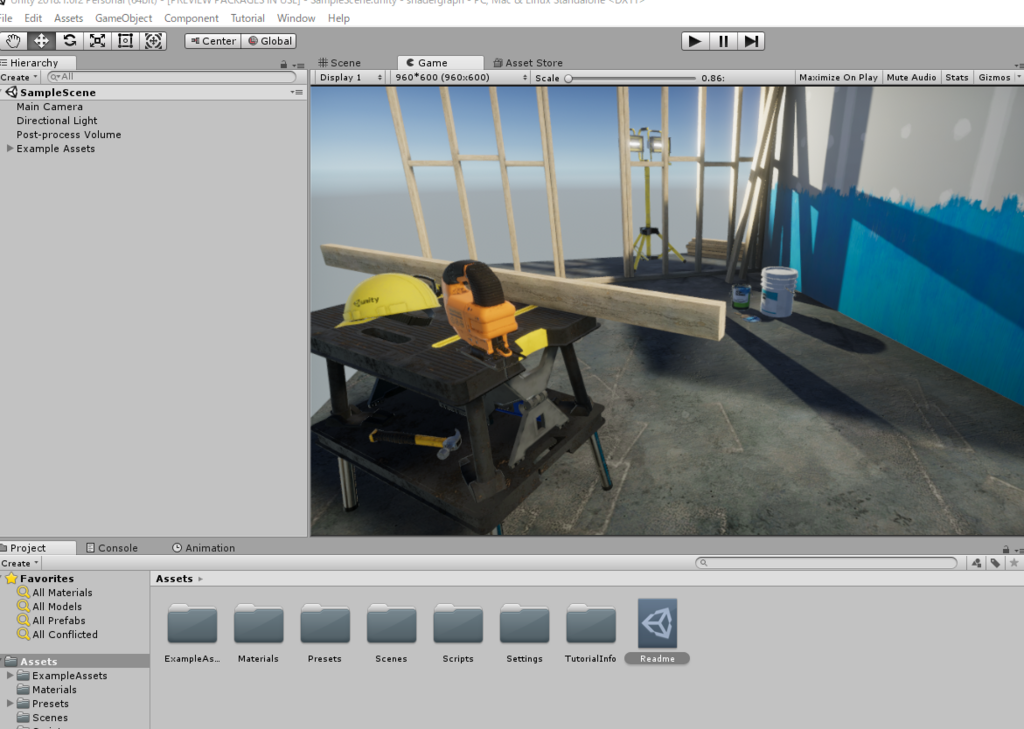Open the Hierarchy panel options menu

(x=299, y=65)
